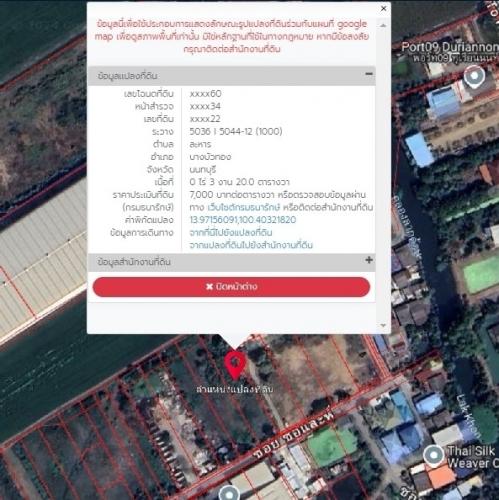Image resolution: width=499 pixels, height=500 pixels.
Task: Click the red ปิดหน้าต่าง button
Action: [231, 287]
